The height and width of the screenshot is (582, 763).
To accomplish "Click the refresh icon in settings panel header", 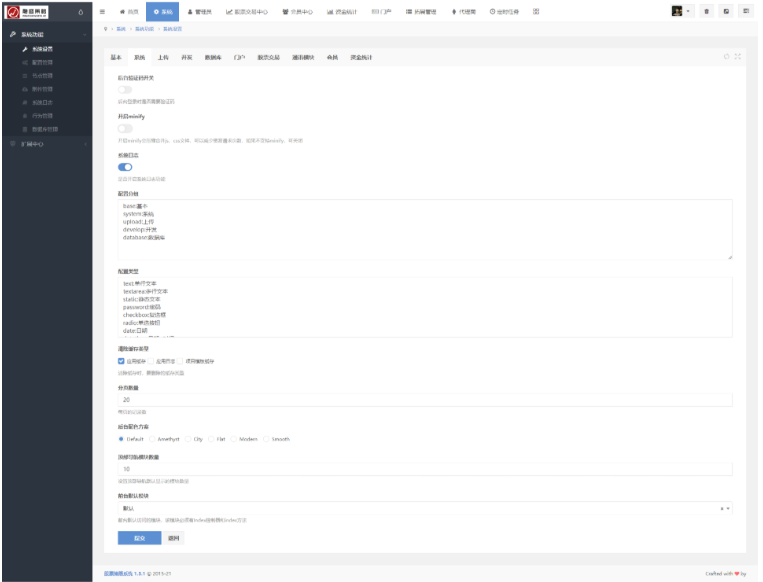I will 726,56.
